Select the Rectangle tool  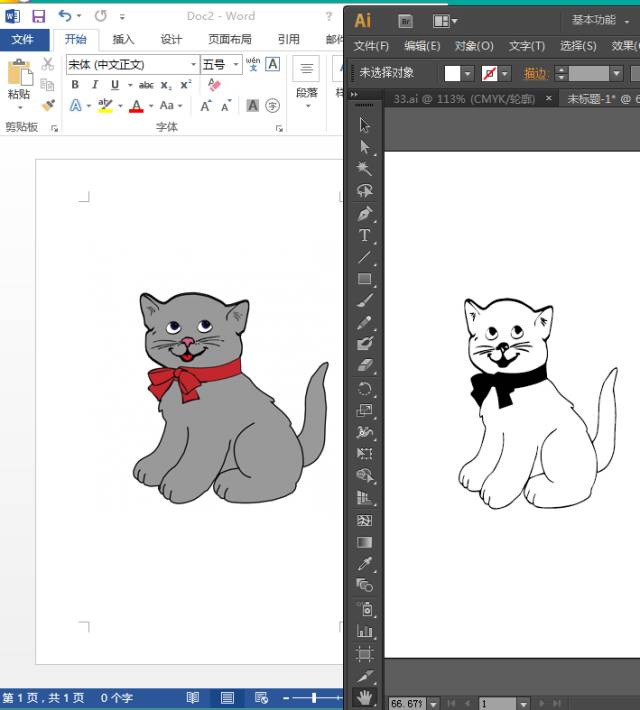365,279
